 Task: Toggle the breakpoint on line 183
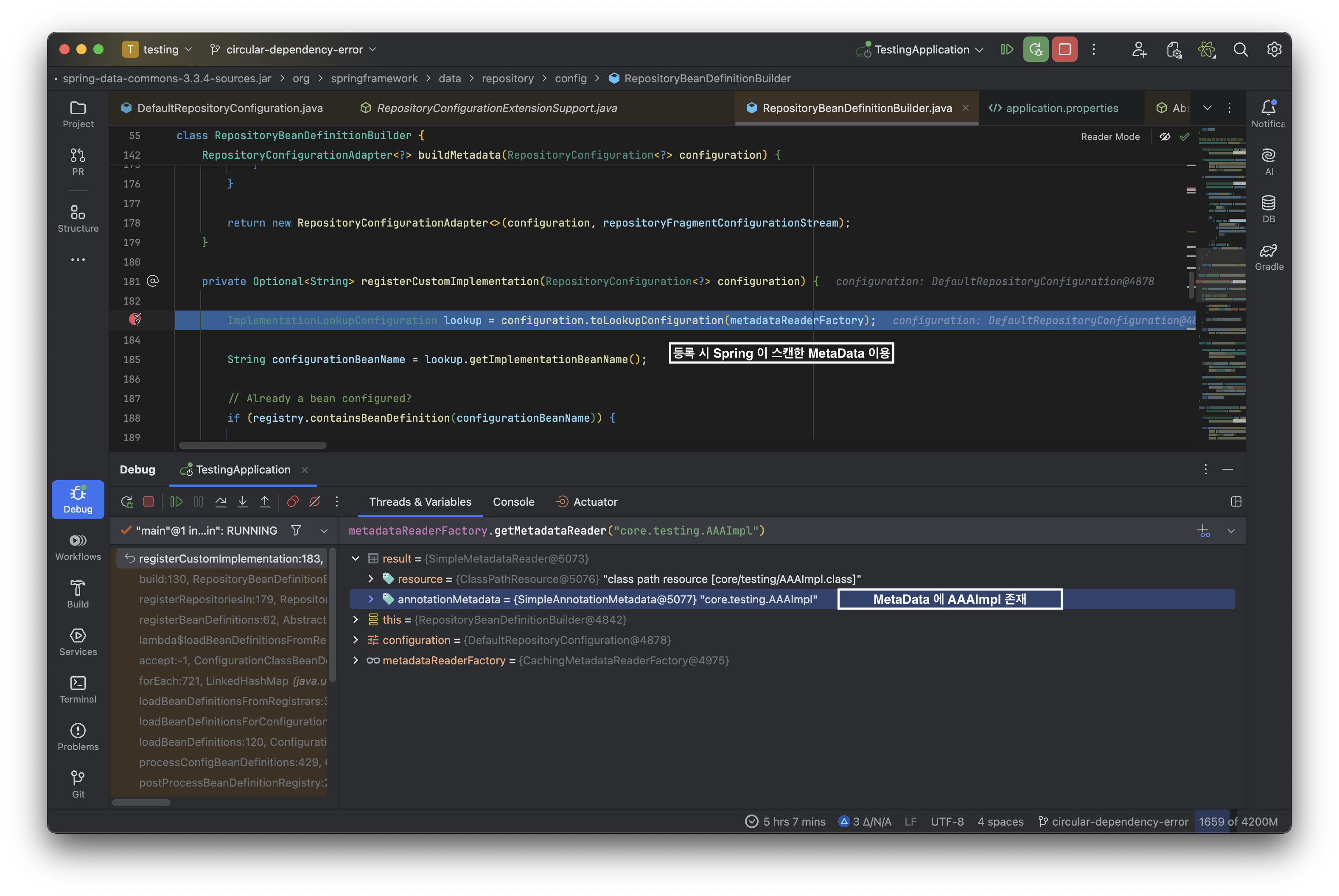pos(135,320)
